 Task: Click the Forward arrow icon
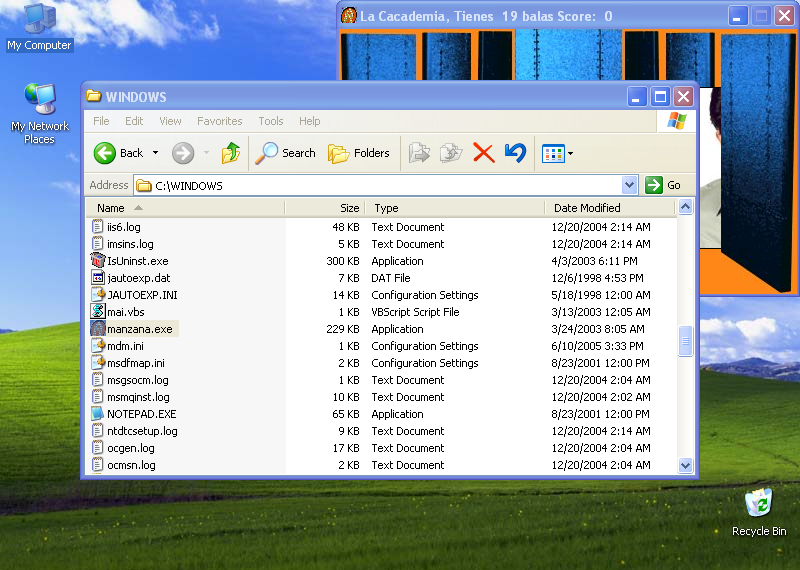183,153
